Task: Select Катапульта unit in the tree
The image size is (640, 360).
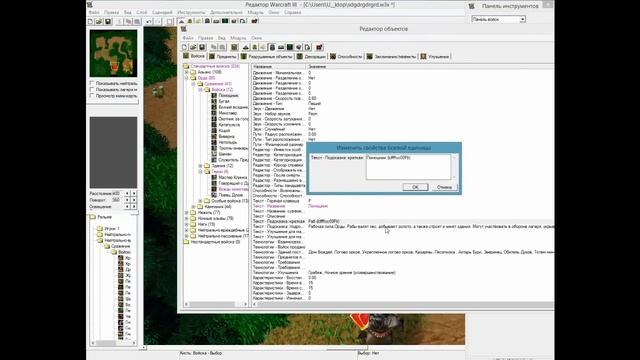Action: [x=229, y=125]
